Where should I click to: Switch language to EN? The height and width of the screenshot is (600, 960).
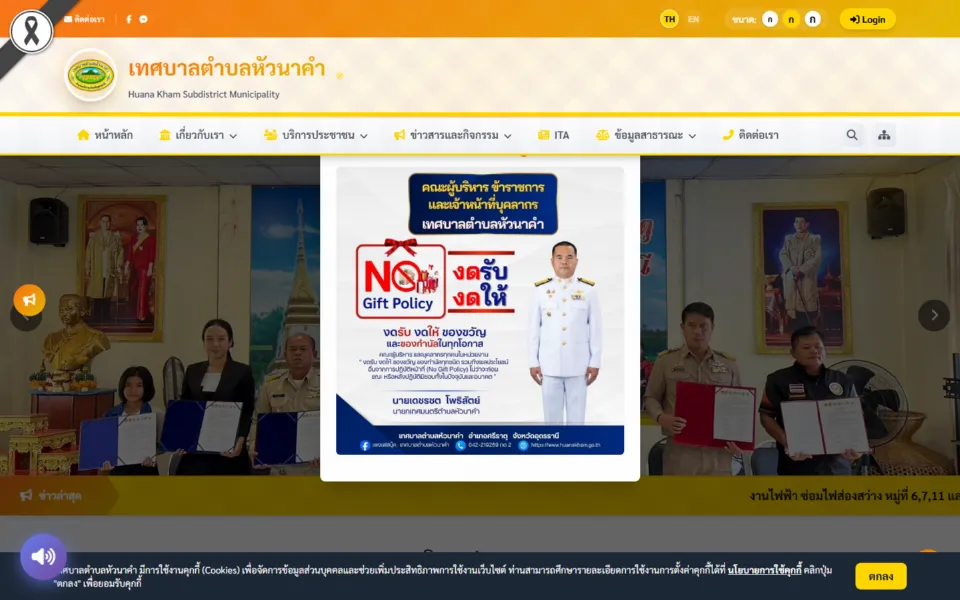pos(693,19)
